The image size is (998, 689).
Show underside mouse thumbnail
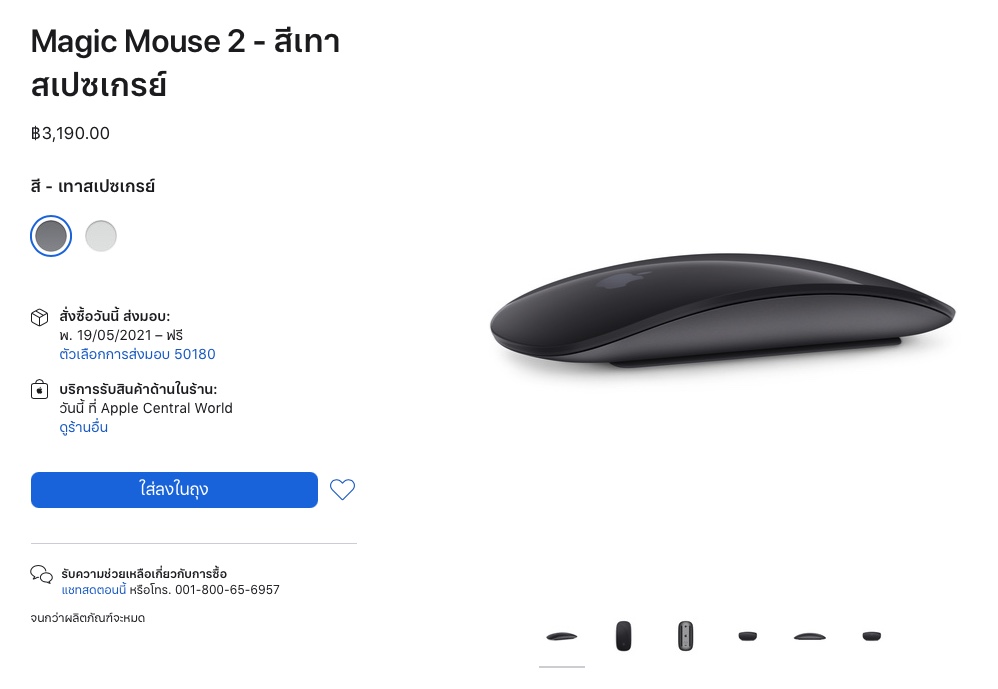tap(685, 636)
